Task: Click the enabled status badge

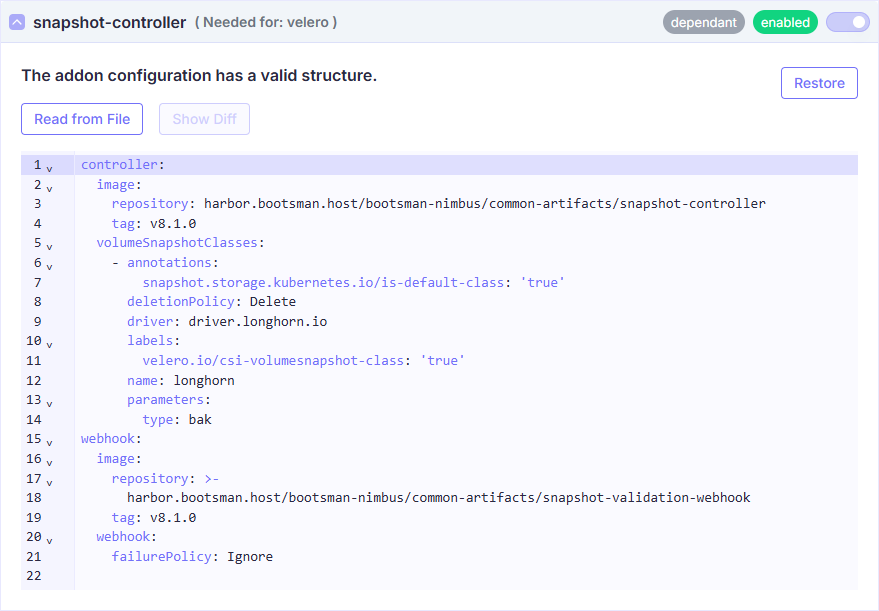Action: tap(785, 22)
